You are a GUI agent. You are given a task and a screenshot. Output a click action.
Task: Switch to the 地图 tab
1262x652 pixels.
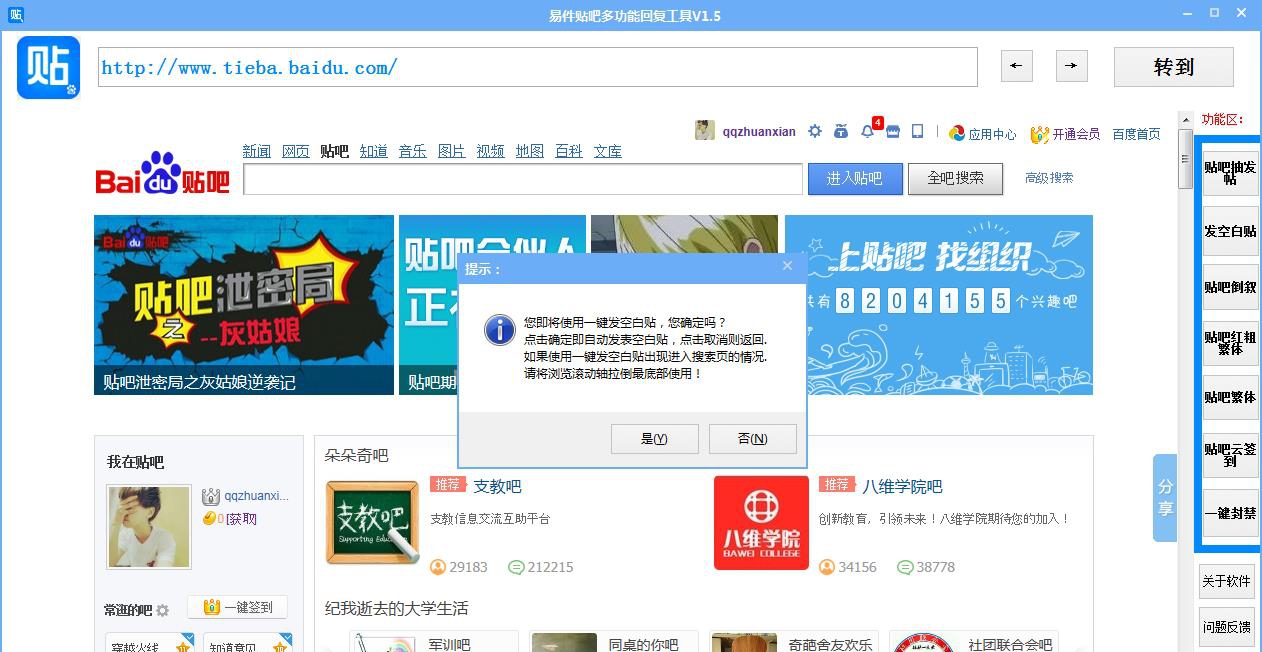point(530,151)
